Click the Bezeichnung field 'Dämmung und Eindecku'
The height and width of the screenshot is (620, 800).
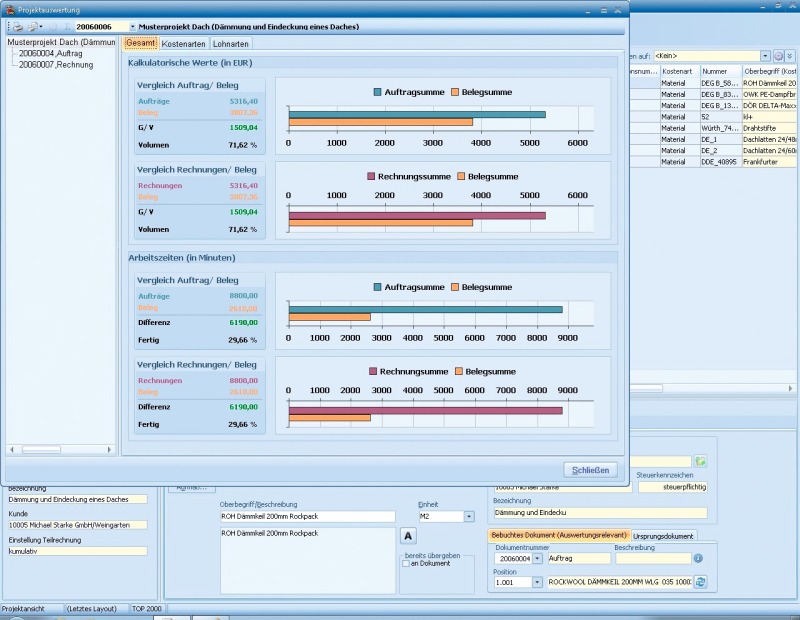coord(600,512)
